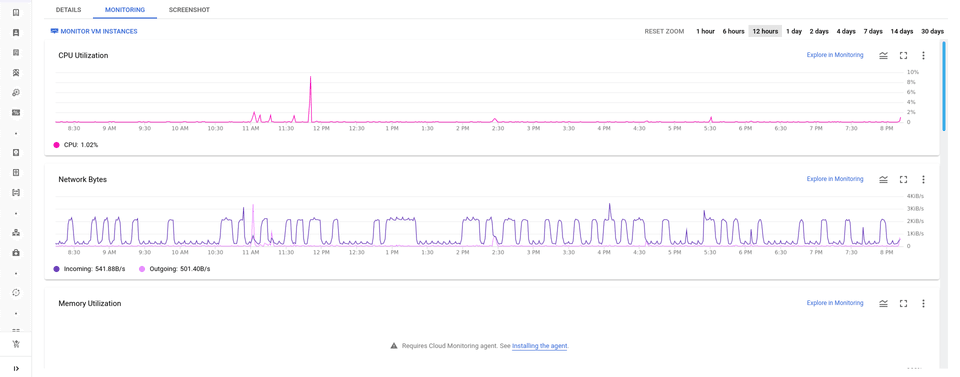Open Instance groups sidebar icon
The width and height of the screenshot is (960, 377).
(17, 233)
